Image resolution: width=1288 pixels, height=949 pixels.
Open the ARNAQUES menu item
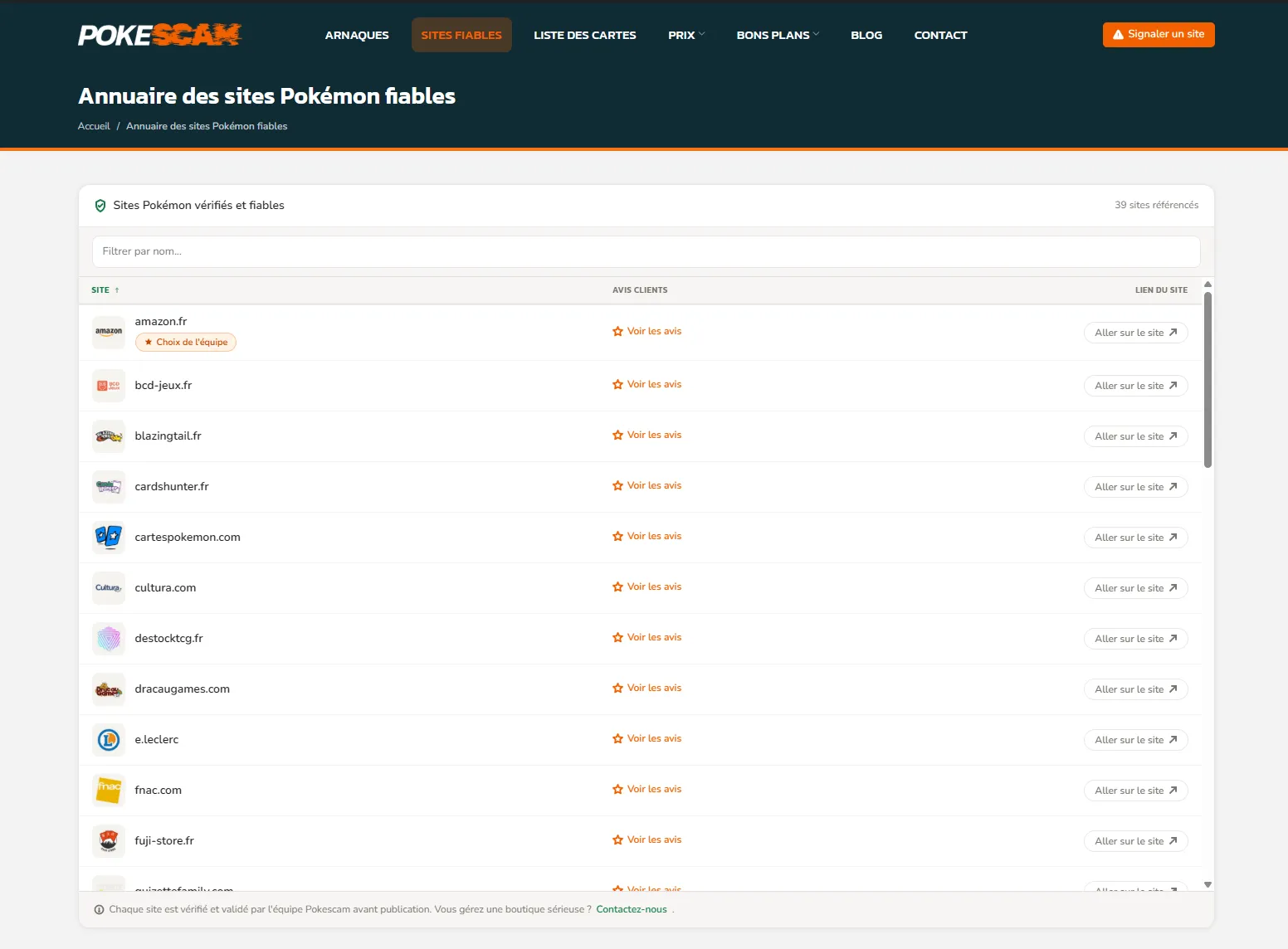click(357, 35)
